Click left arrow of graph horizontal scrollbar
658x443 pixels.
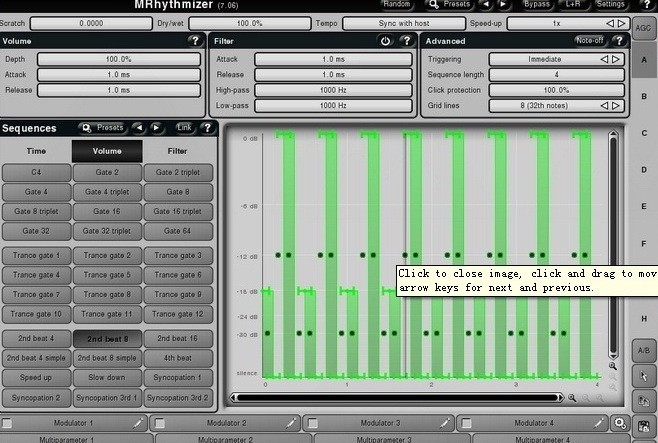click(233, 397)
